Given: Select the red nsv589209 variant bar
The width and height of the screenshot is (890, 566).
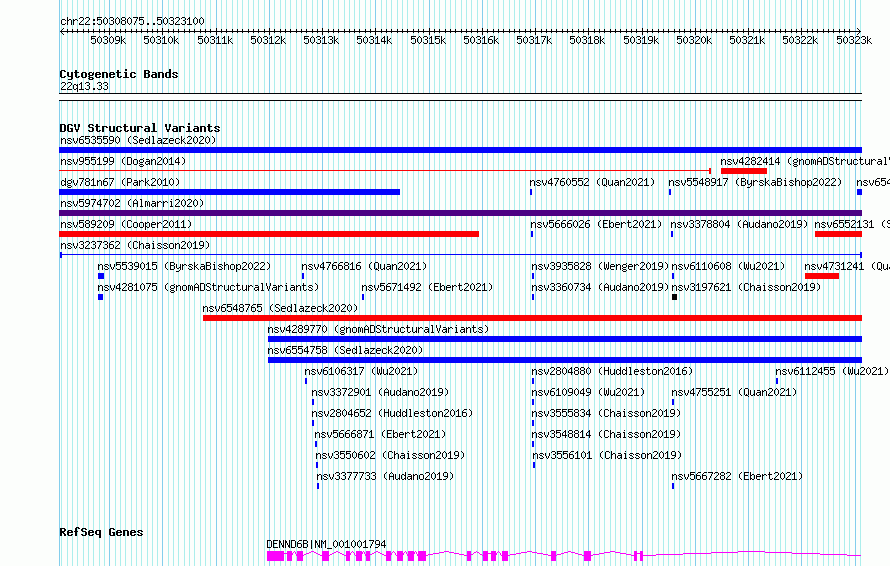Looking at the screenshot, I should pyautogui.click(x=269, y=234).
